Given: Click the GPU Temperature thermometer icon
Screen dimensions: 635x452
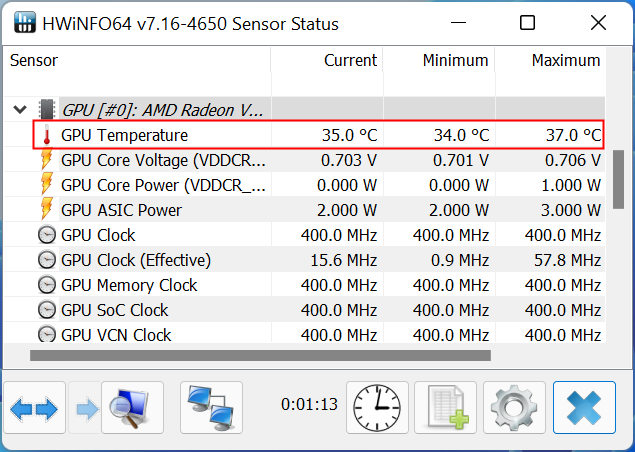Looking at the screenshot, I should click(47, 135).
